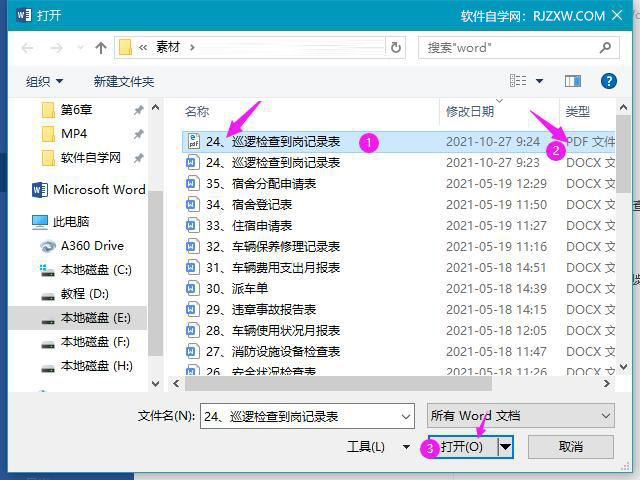Click horizontal scrollbar left arrow

[x=176, y=384]
